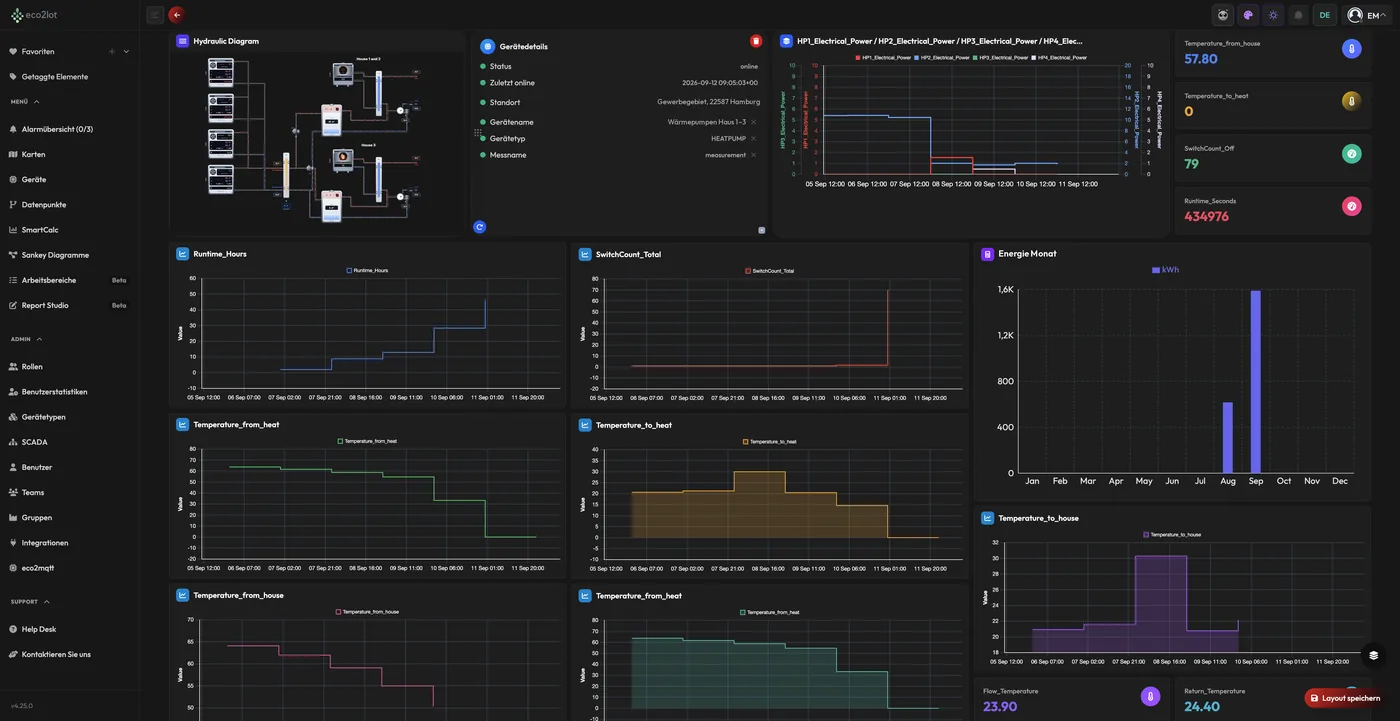This screenshot has width=1400, height=721.
Task: Click the gauge icon on the SwitchCount_Off card
Action: [x=1352, y=154]
